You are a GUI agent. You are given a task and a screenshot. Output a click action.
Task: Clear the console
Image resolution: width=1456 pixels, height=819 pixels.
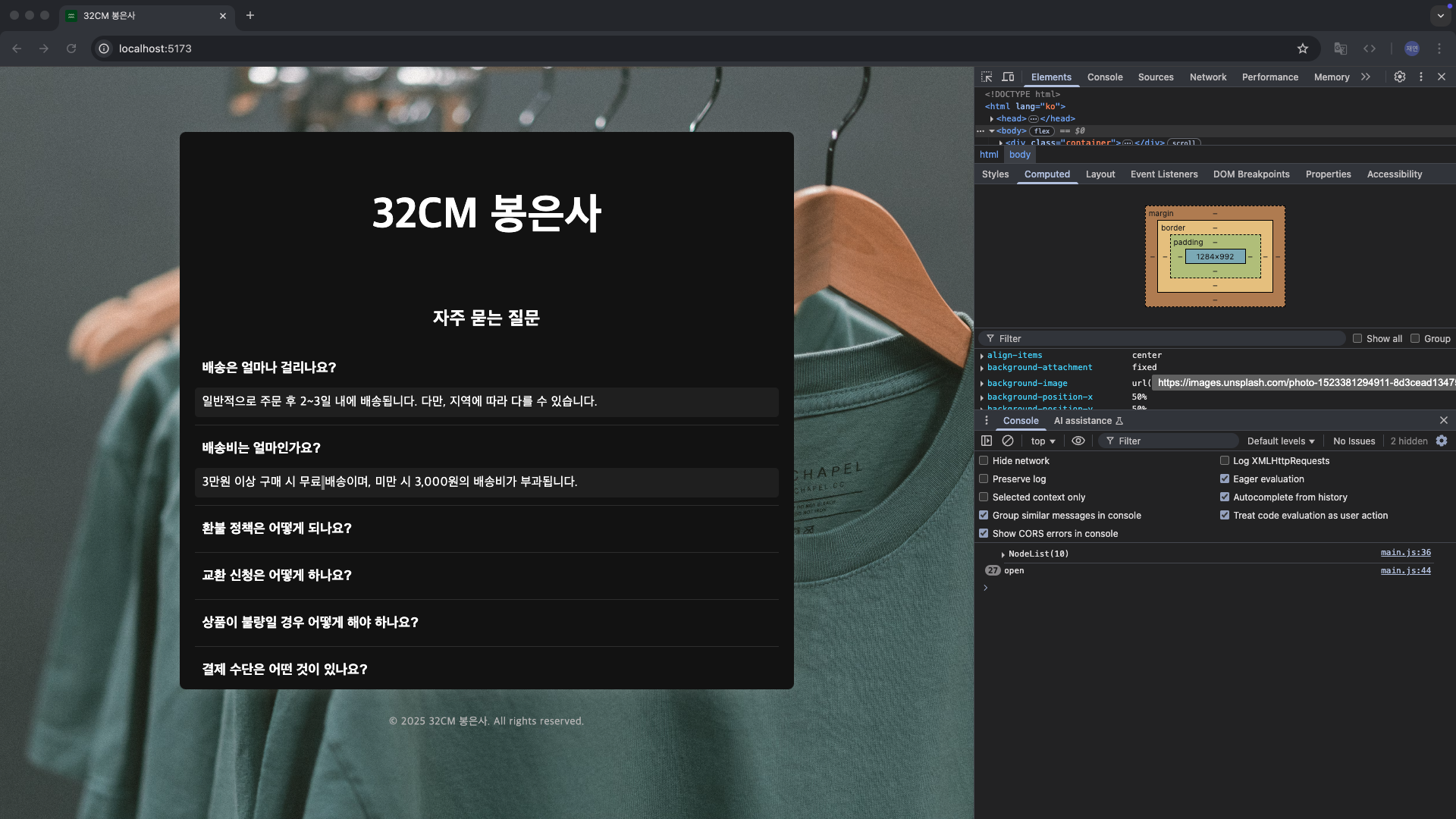[1008, 441]
